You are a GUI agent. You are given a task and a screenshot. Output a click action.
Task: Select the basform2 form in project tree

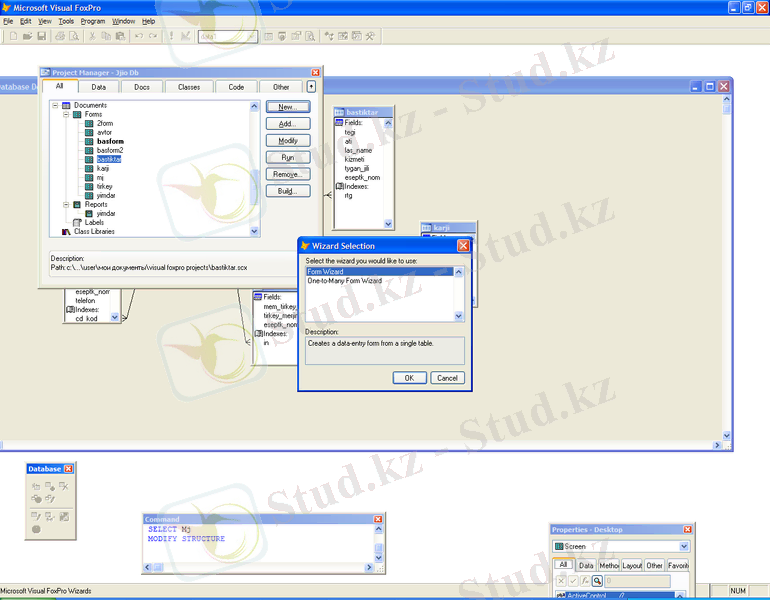pos(110,150)
